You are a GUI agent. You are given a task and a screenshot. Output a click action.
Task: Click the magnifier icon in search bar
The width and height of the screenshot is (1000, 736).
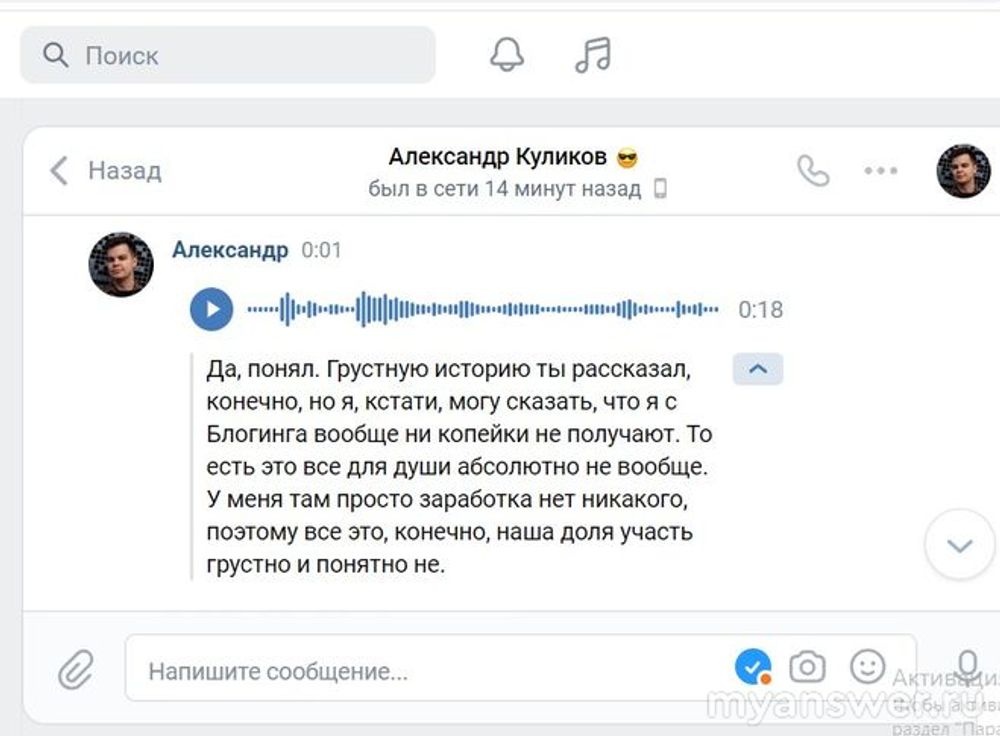56,55
